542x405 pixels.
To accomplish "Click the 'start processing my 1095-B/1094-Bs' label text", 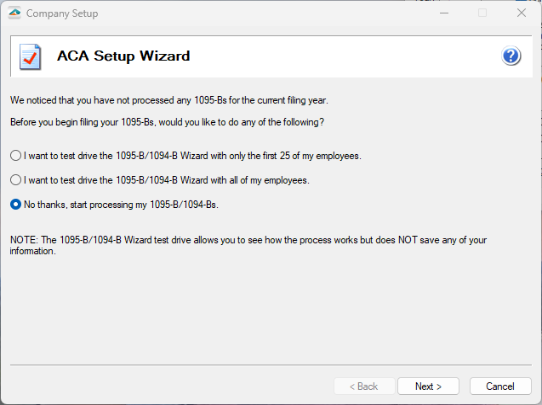I will [x=121, y=205].
